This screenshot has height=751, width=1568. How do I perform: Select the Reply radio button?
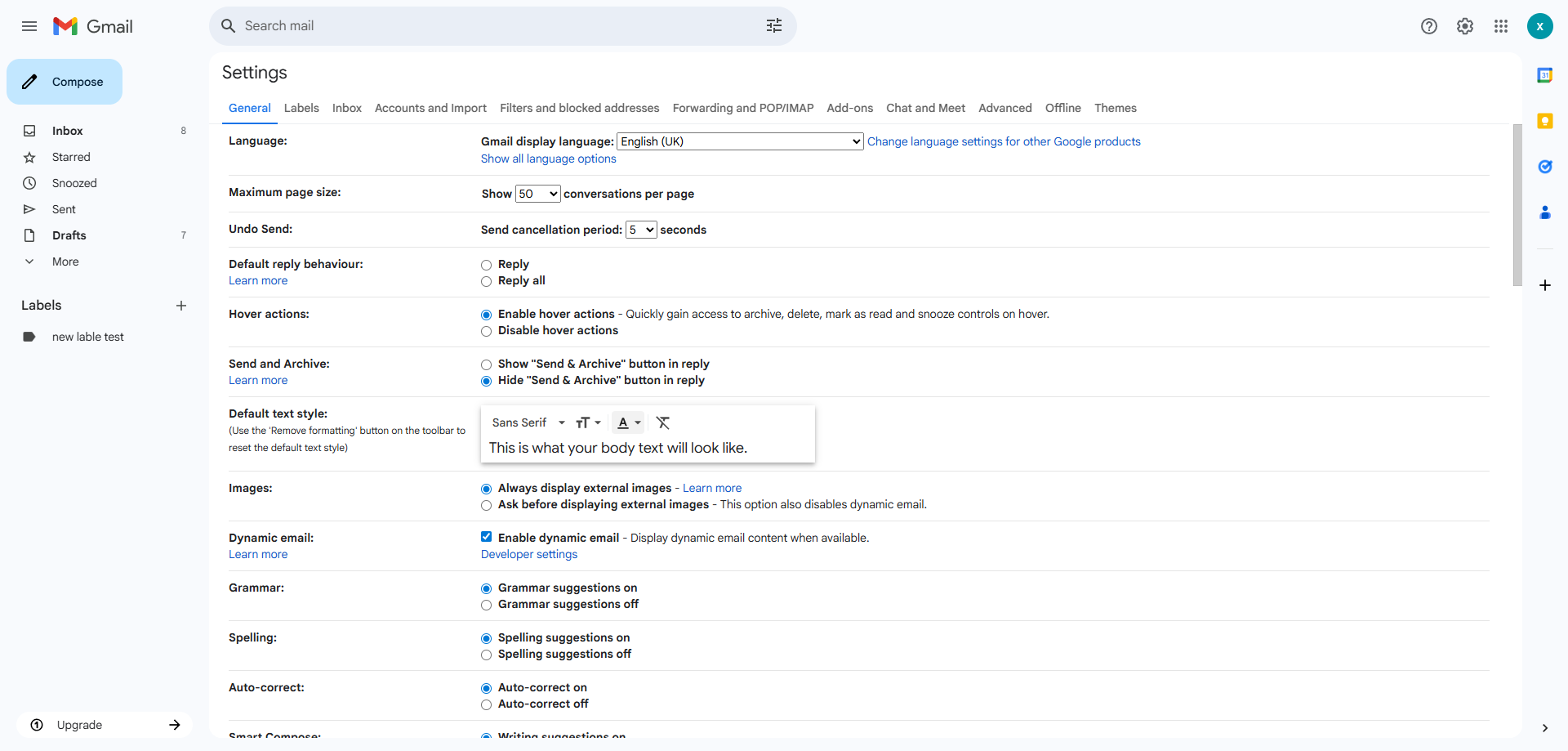[487, 265]
